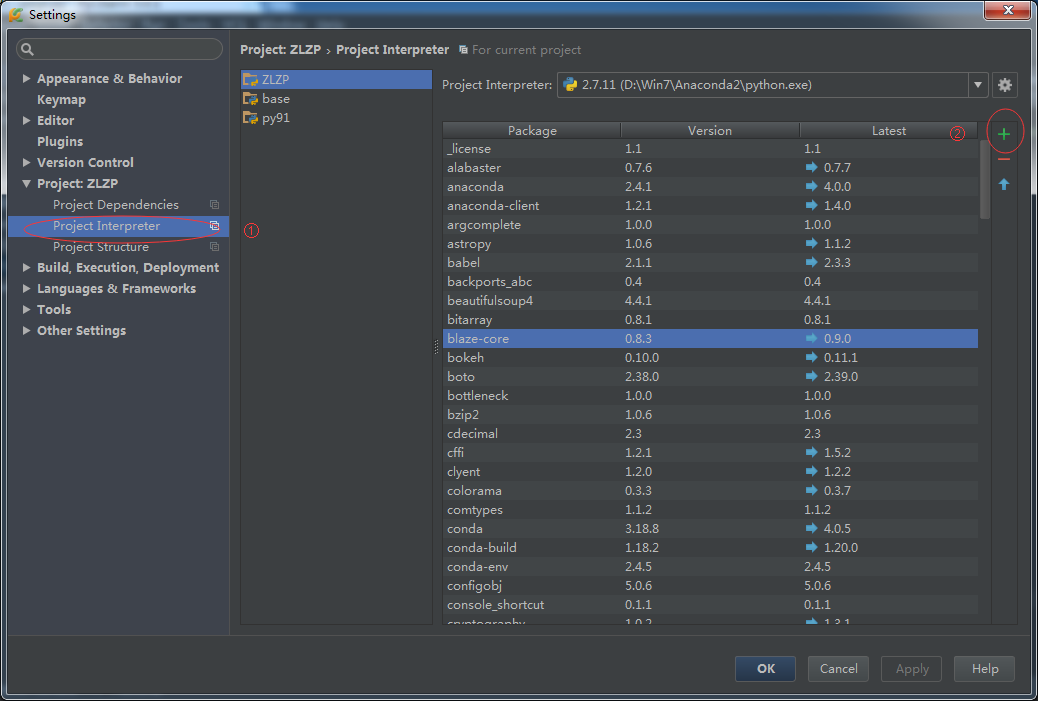
Task: Select the configobj package row
Action: click(710, 585)
